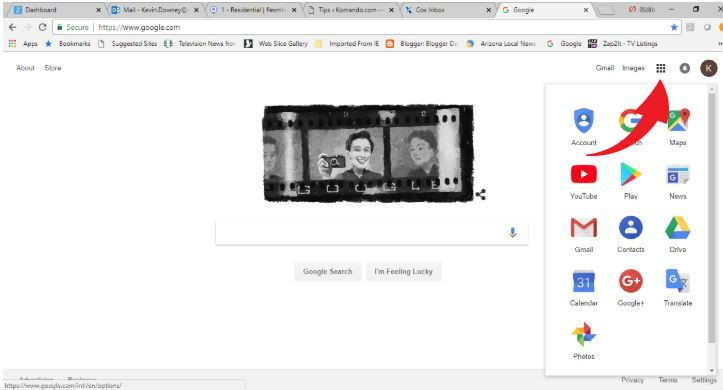The height and width of the screenshot is (390, 723).
Task: Open the Google+ app icon
Action: pyautogui.click(x=630, y=281)
